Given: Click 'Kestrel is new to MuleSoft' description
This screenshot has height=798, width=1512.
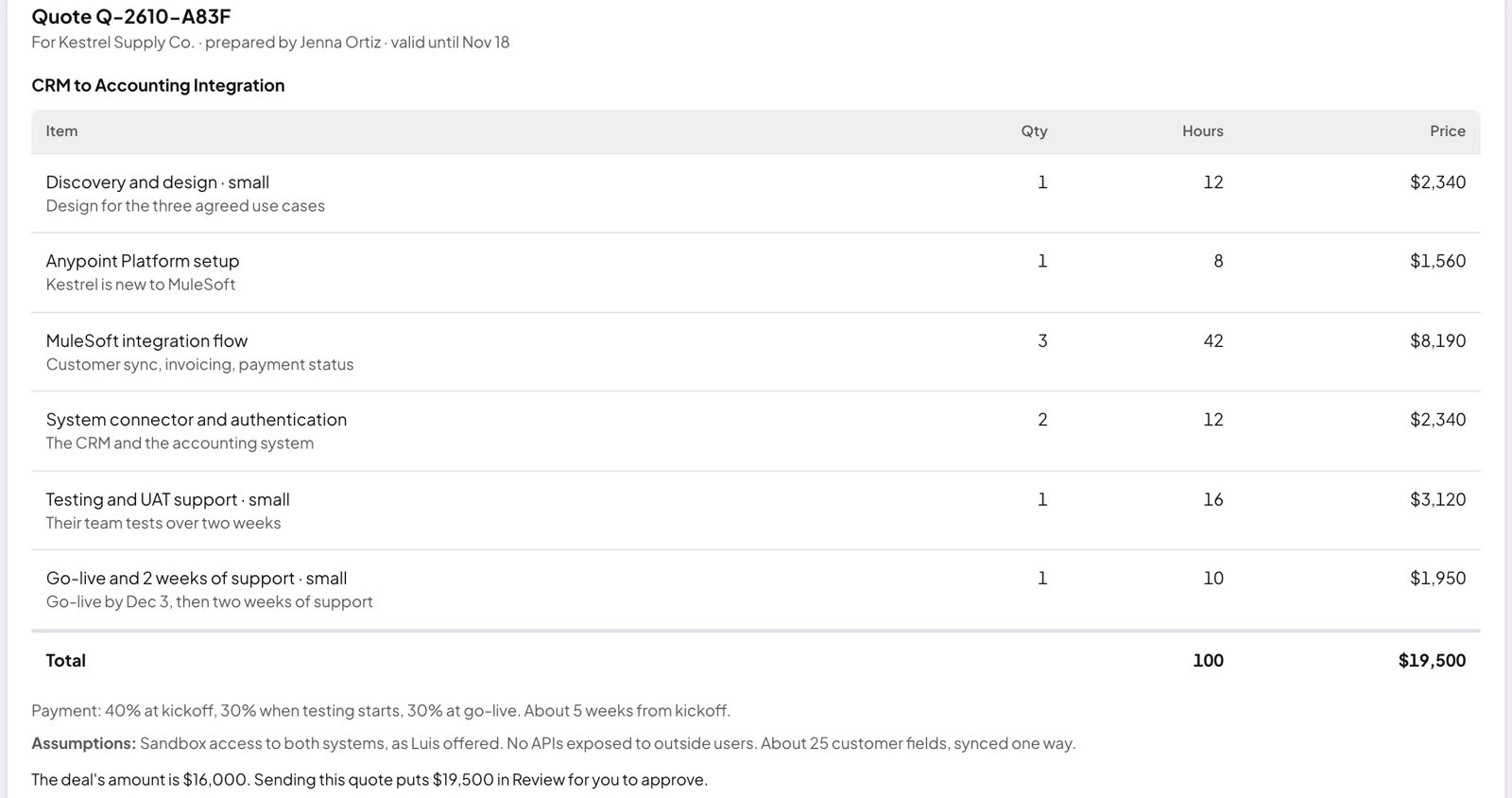Looking at the screenshot, I should click(x=141, y=285).
